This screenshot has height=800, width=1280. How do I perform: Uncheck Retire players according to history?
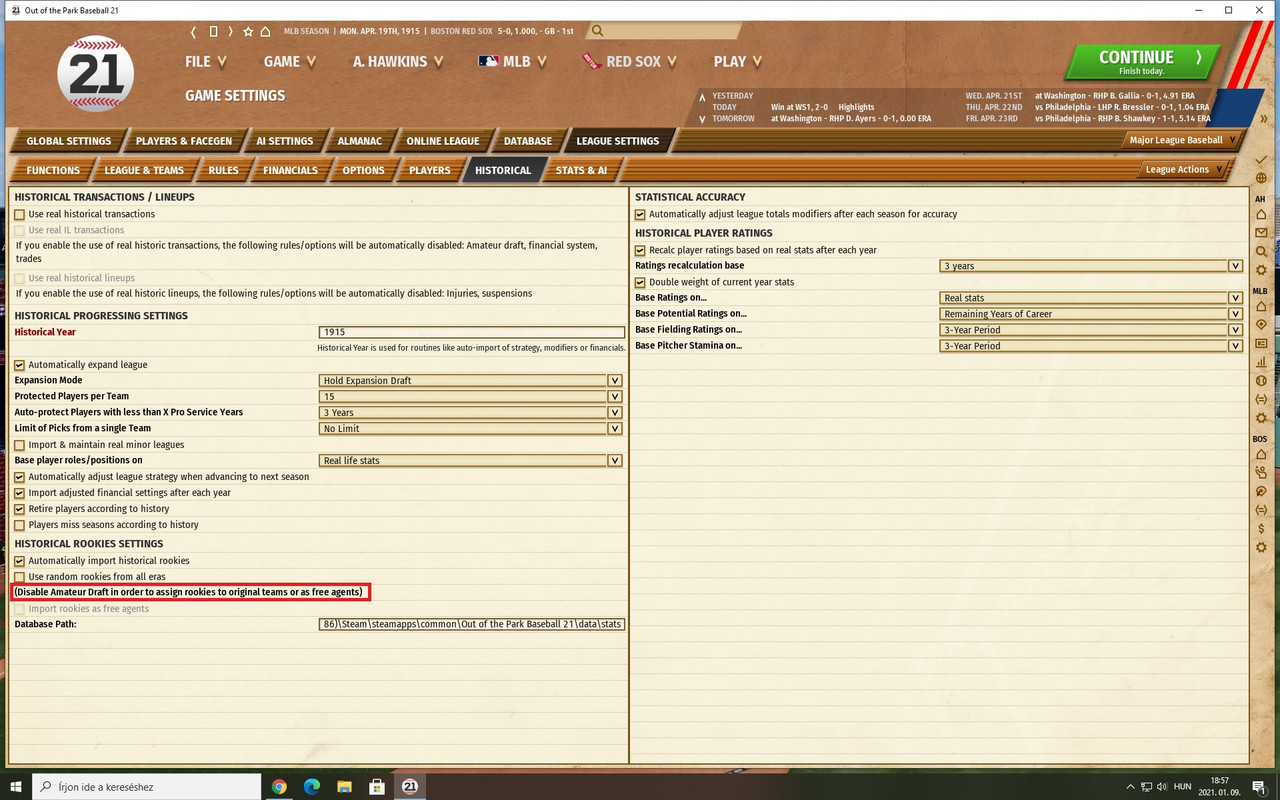[x=20, y=509]
